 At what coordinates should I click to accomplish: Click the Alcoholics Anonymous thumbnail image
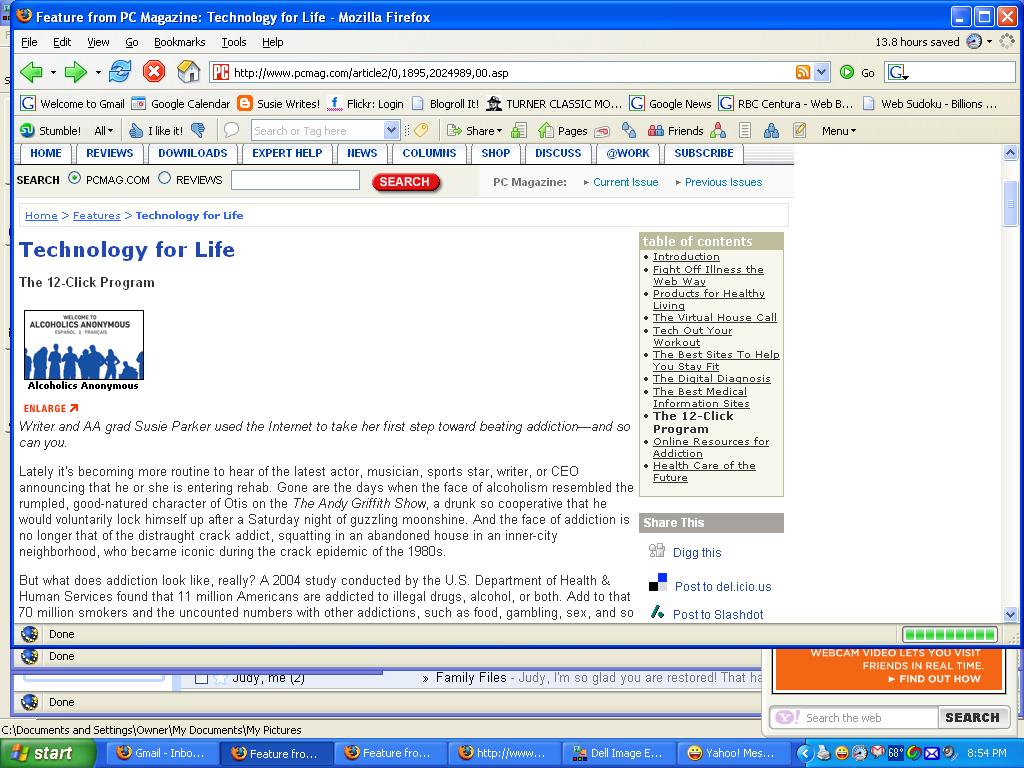coord(84,345)
